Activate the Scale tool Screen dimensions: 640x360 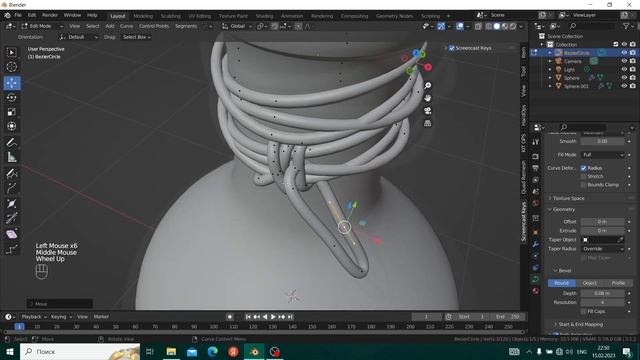tap(11, 112)
